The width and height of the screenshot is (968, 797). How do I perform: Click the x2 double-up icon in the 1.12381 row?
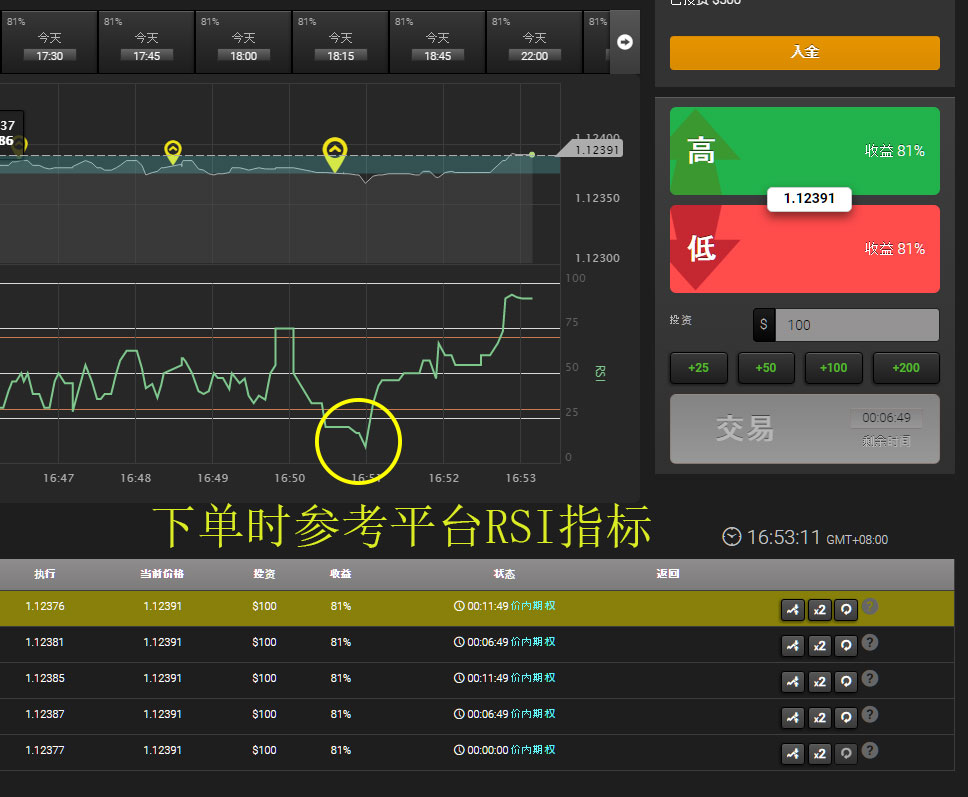pos(819,646)
